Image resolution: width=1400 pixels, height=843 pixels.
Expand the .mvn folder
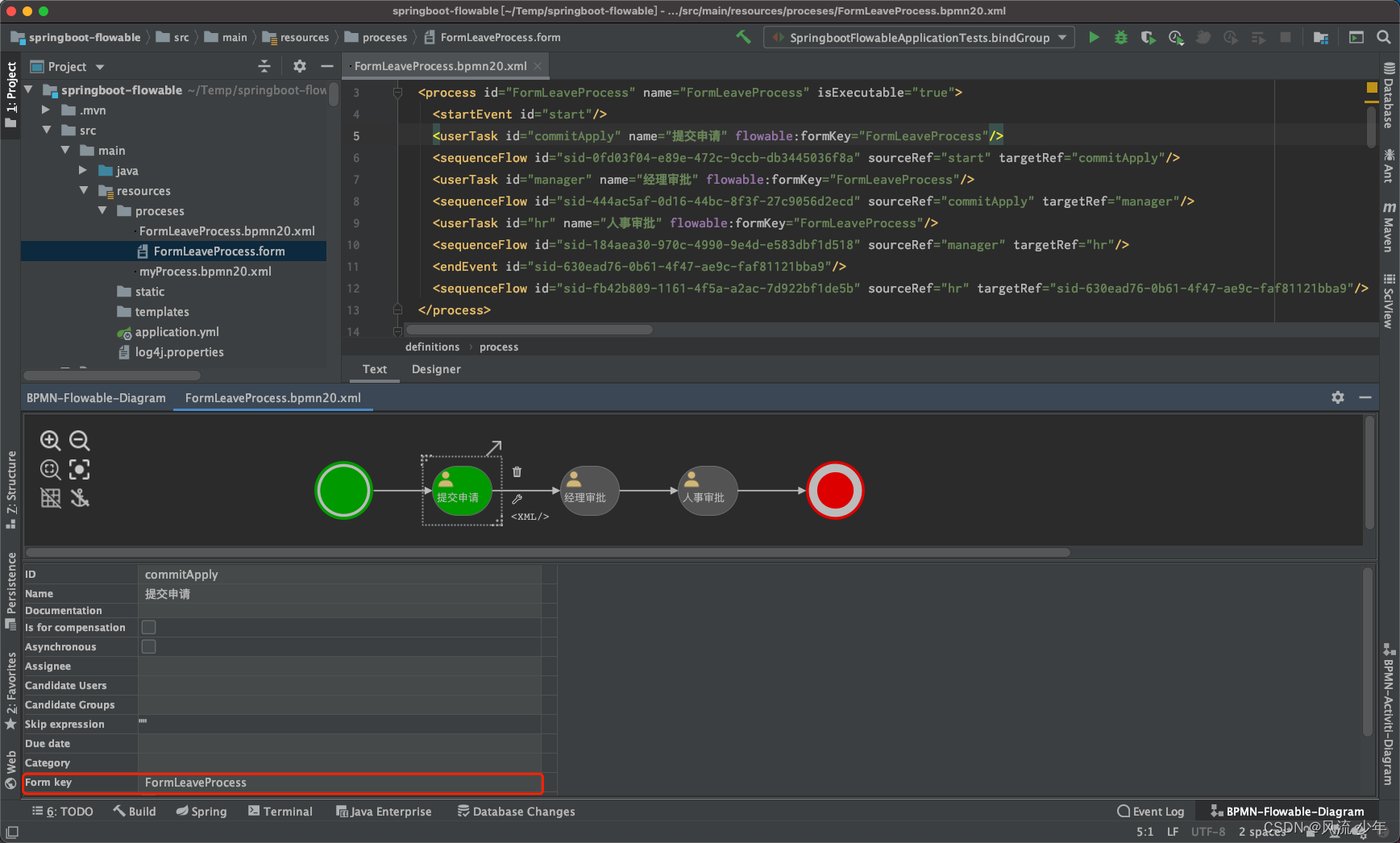[47, 110]
